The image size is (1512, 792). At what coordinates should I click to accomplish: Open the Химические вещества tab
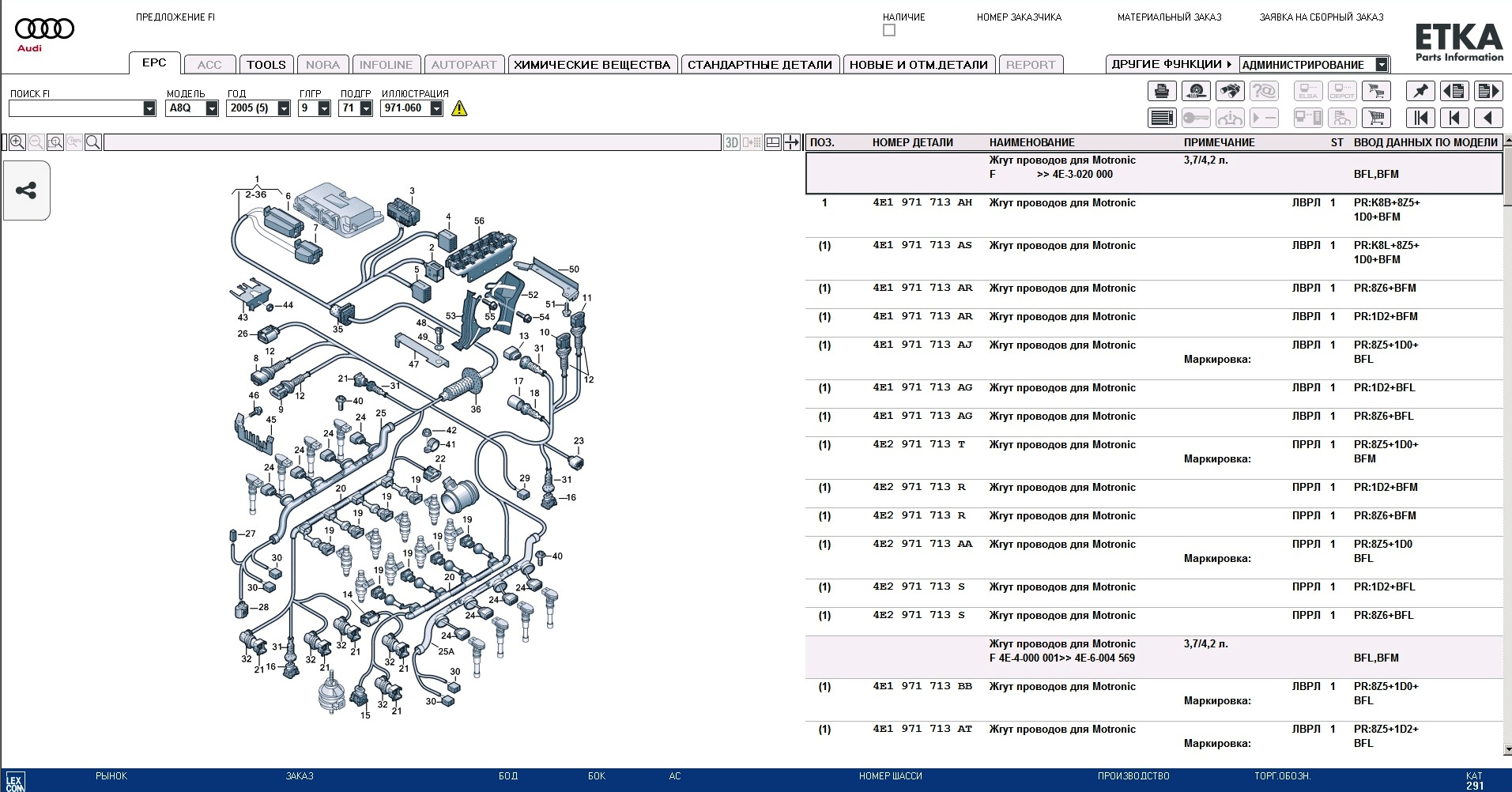591,65
